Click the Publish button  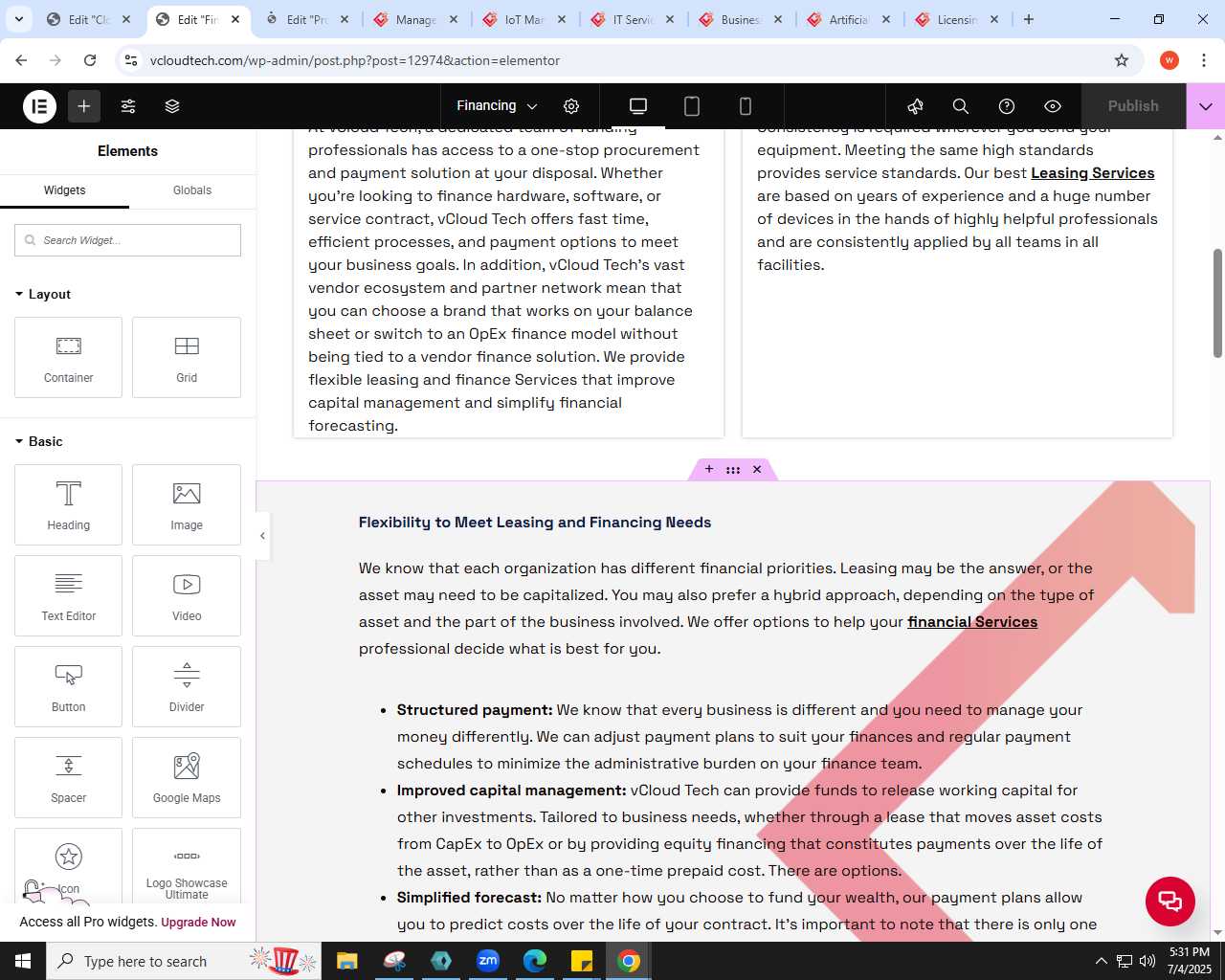pyautogui.click(x=1133, y=106)
